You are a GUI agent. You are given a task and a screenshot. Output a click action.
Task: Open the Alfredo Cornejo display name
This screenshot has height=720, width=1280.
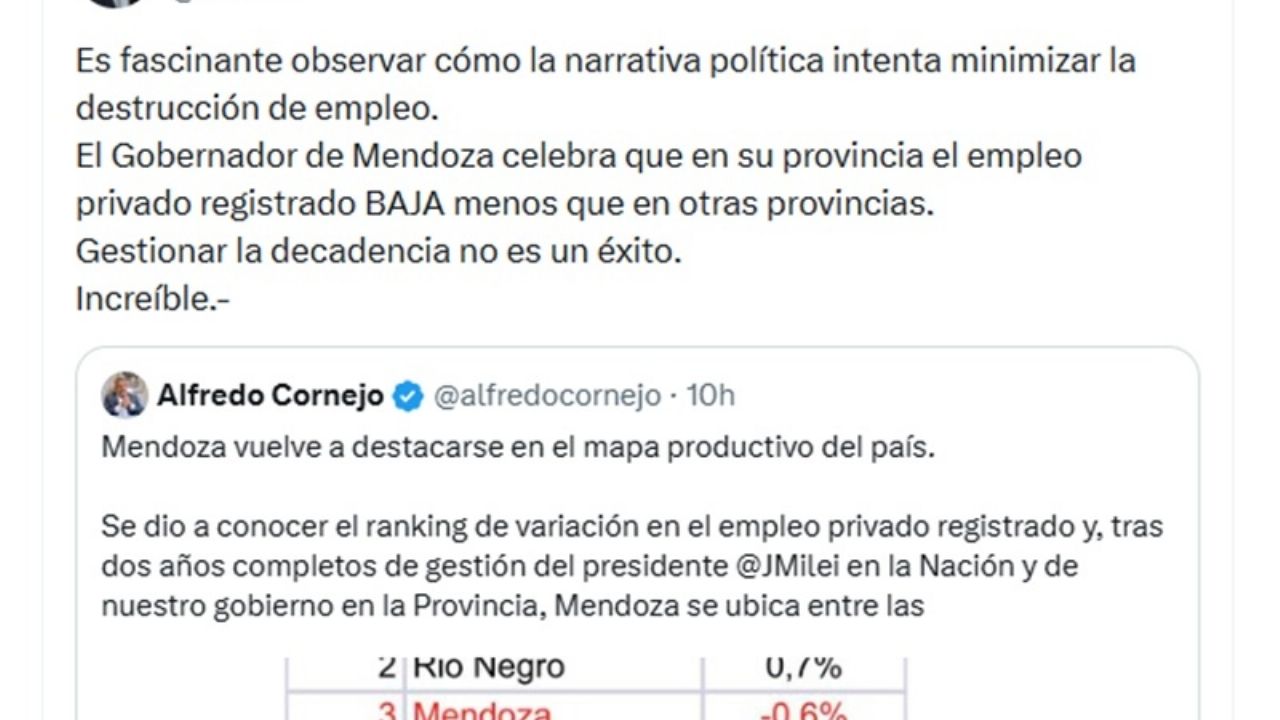pyautogui.click(x=270, y=396)
